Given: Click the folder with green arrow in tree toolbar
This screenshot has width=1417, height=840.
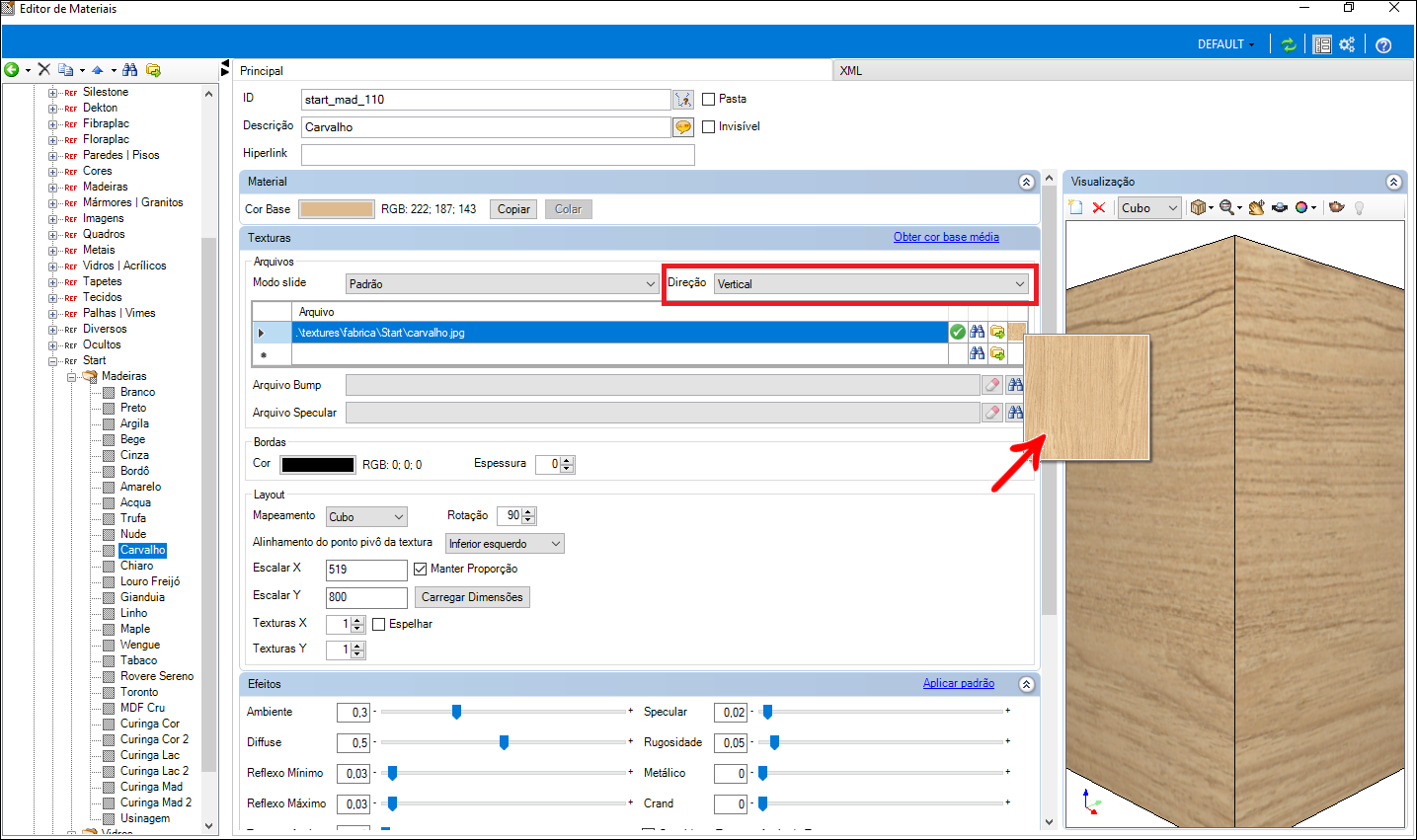Looking at the screenshot, I should coord(153,70).
